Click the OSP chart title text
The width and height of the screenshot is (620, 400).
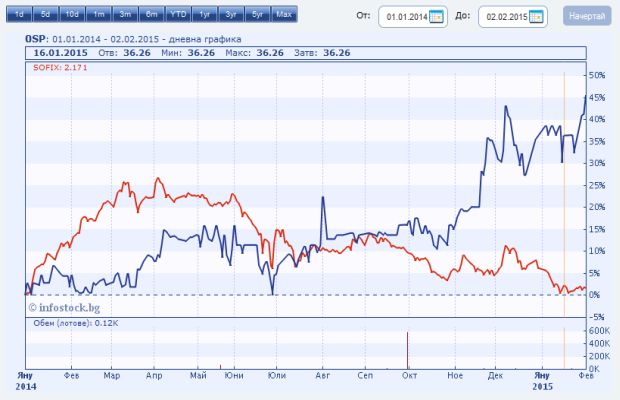point(133,39)
